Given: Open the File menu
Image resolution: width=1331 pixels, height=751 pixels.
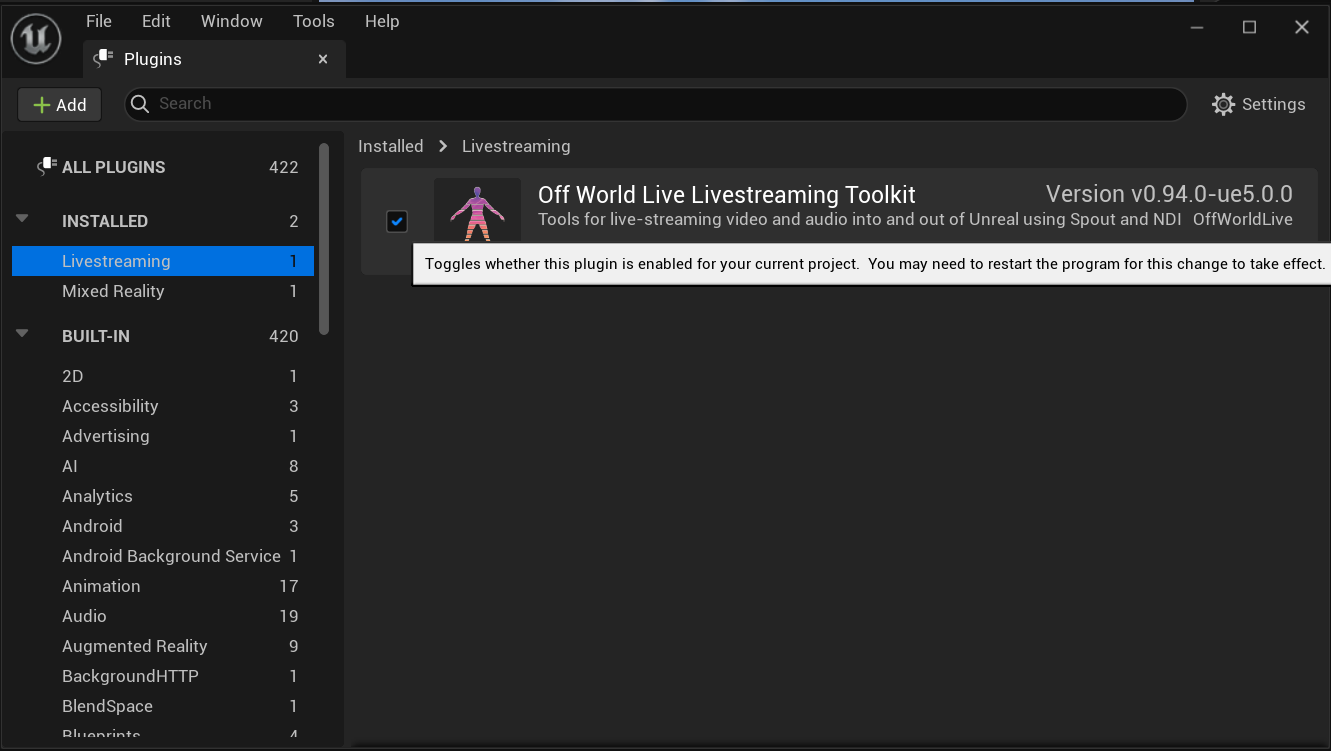Looking at the screenshot, I should [x=99, y=21].
